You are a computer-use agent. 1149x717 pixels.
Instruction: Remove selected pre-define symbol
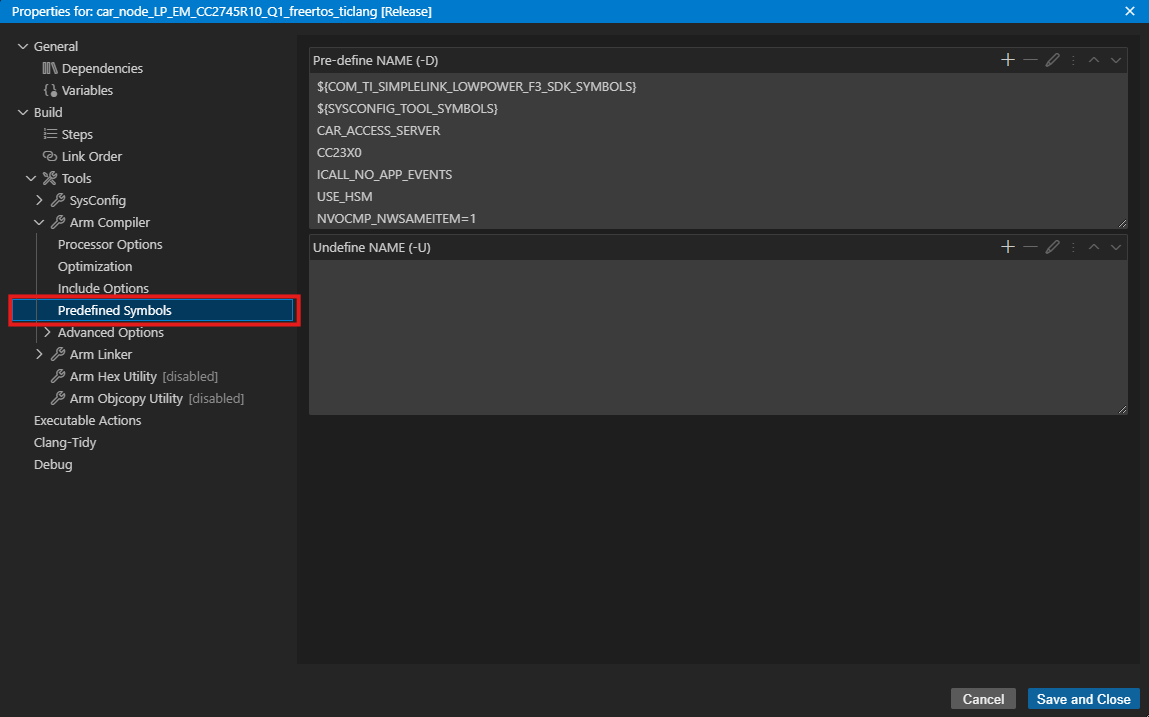tap(1030, 59)
